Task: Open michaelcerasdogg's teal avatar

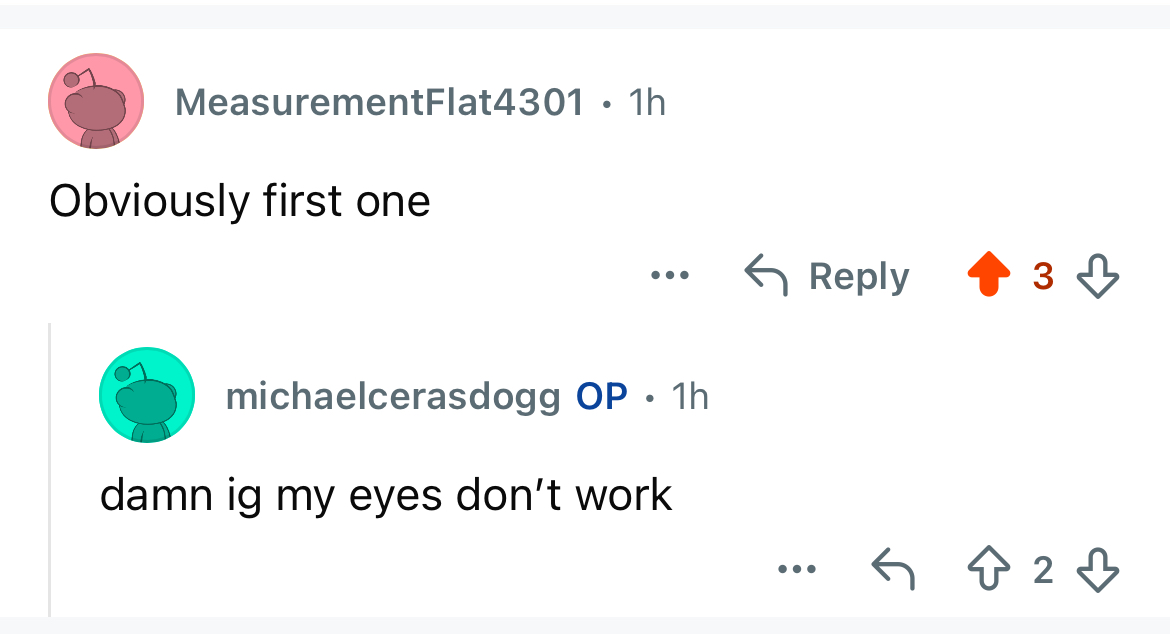Action: tap(147, 396)
